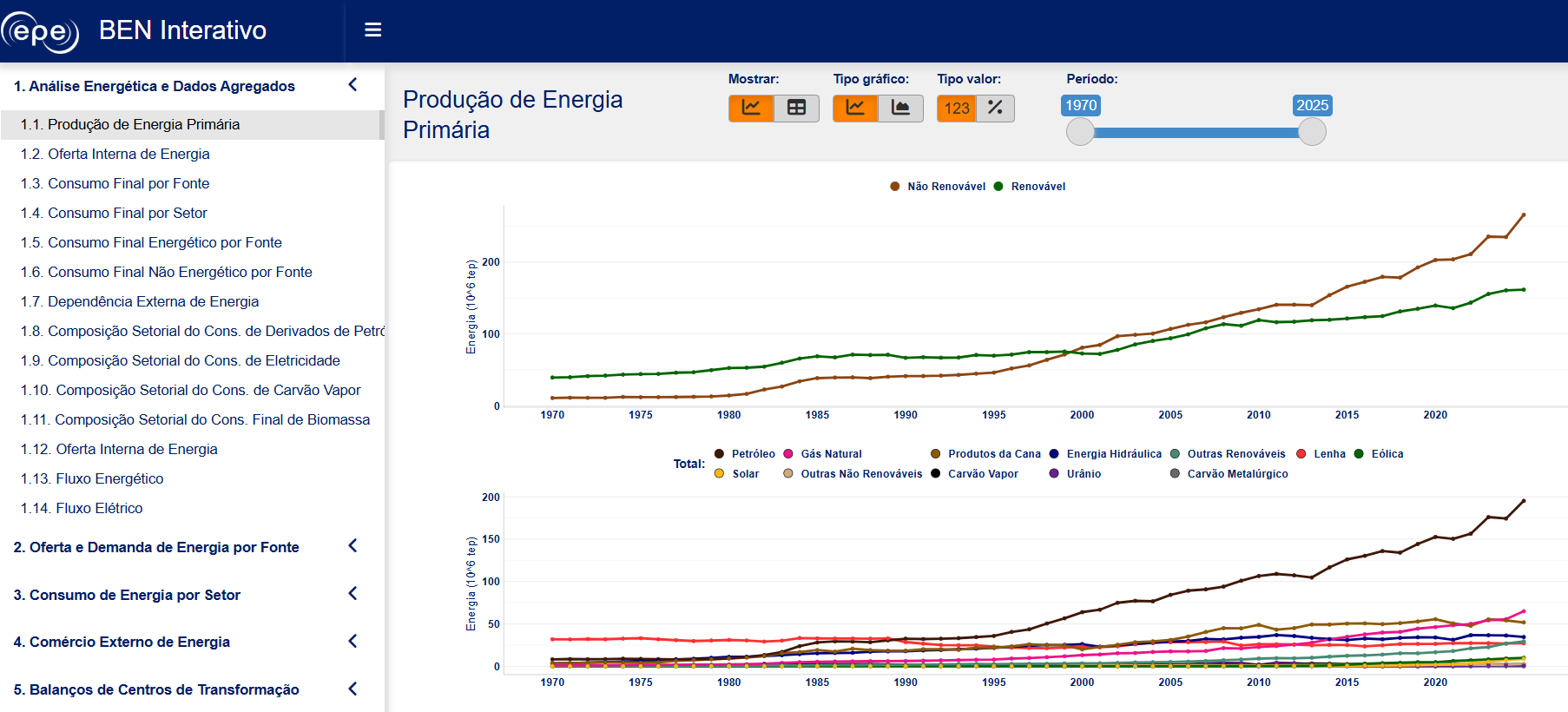Expand Consumo de Energia por Setor
1568x712 pixels.
352,594
